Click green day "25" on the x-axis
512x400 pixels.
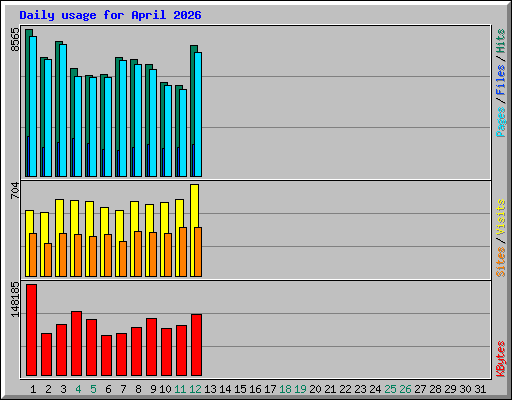pyautogui.click(x=390, y=389)
